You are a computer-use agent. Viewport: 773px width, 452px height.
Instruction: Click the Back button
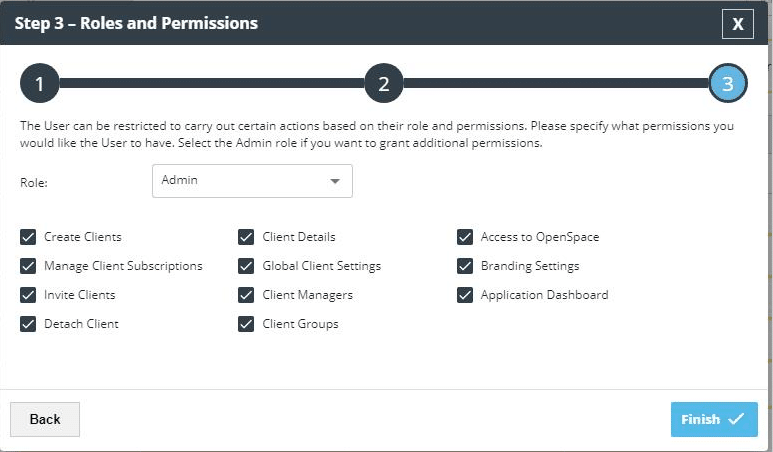click(45, 419)
